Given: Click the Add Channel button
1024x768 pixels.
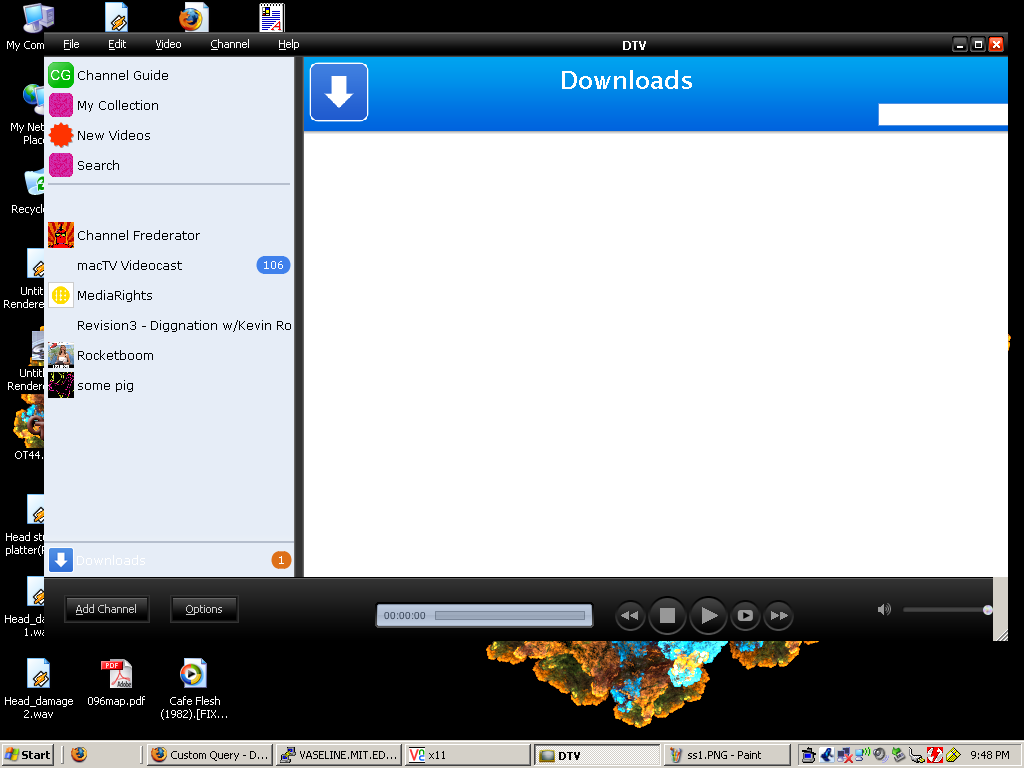Looking at the screenshot, I should pos(106,609).
